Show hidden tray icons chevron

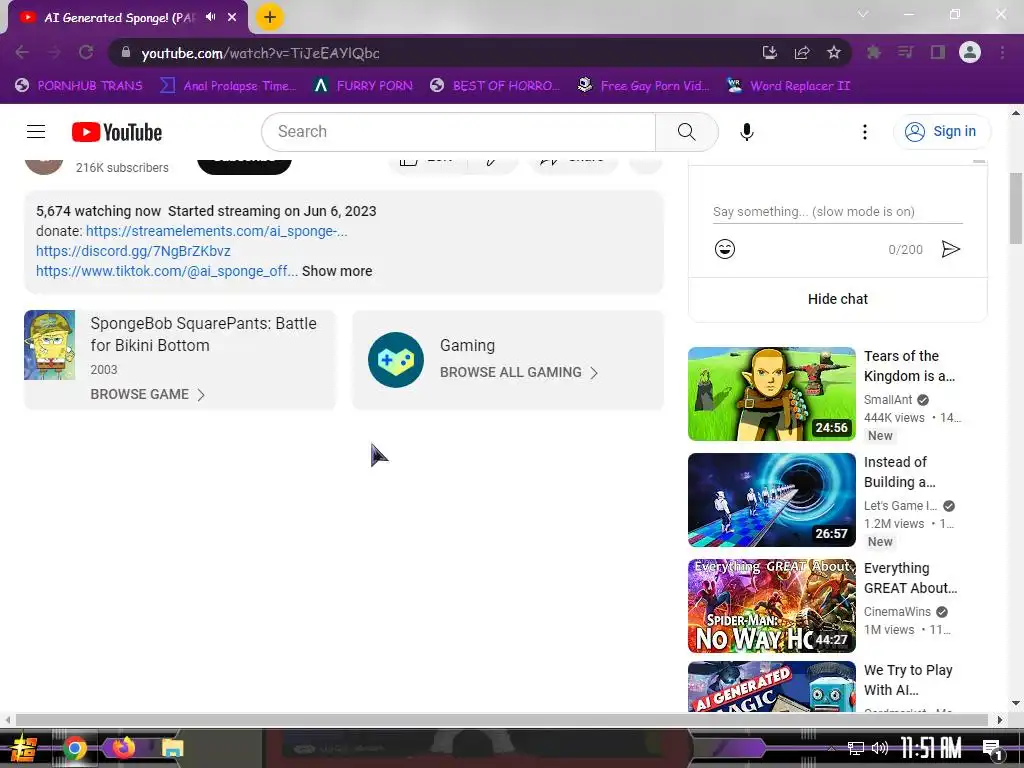(831, 748)
